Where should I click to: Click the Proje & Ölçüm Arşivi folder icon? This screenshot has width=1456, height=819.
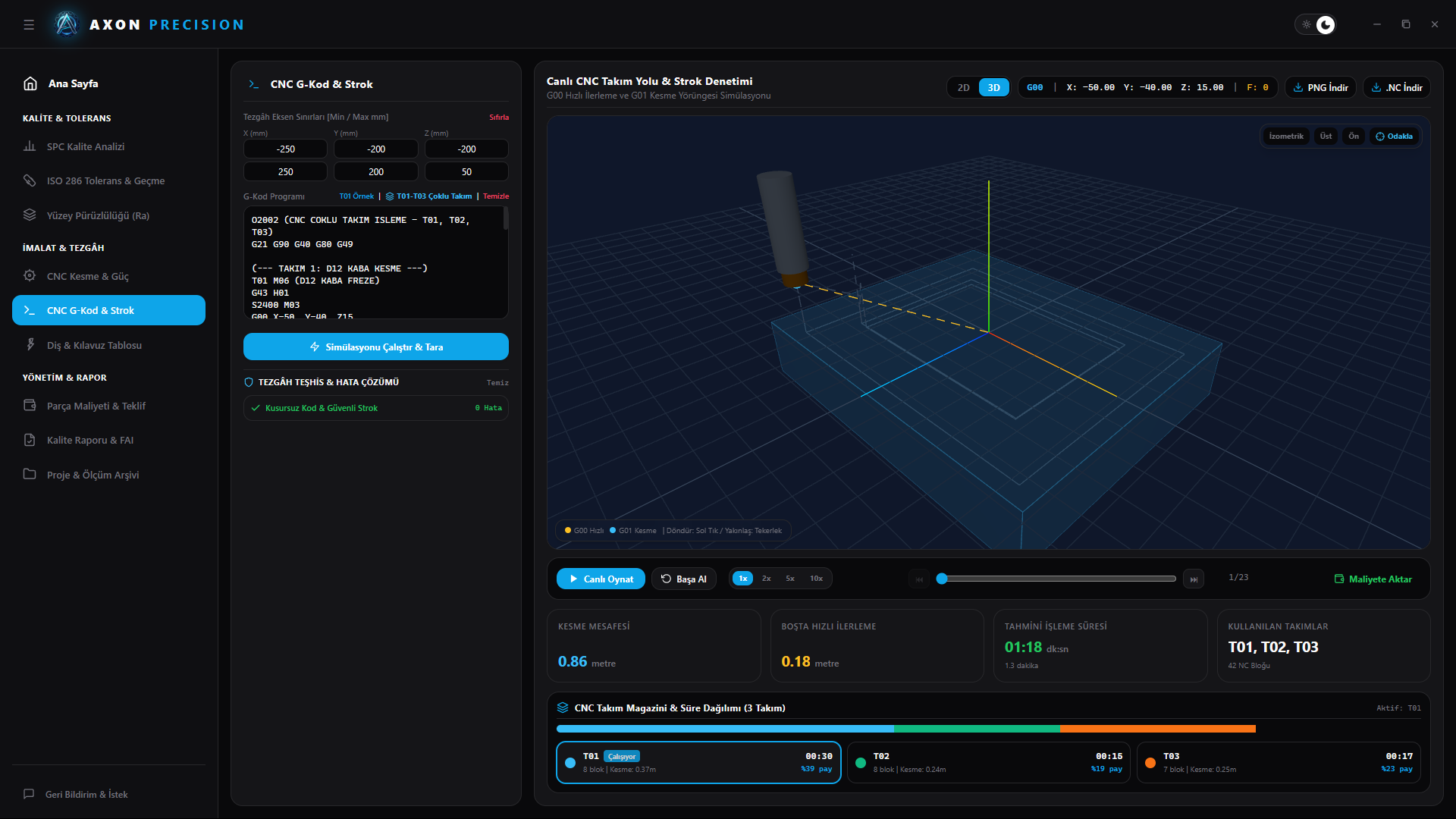point(30,475)
